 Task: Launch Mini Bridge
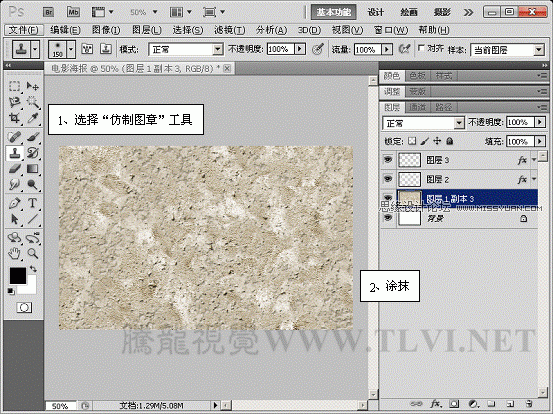(x=73, y=12)
